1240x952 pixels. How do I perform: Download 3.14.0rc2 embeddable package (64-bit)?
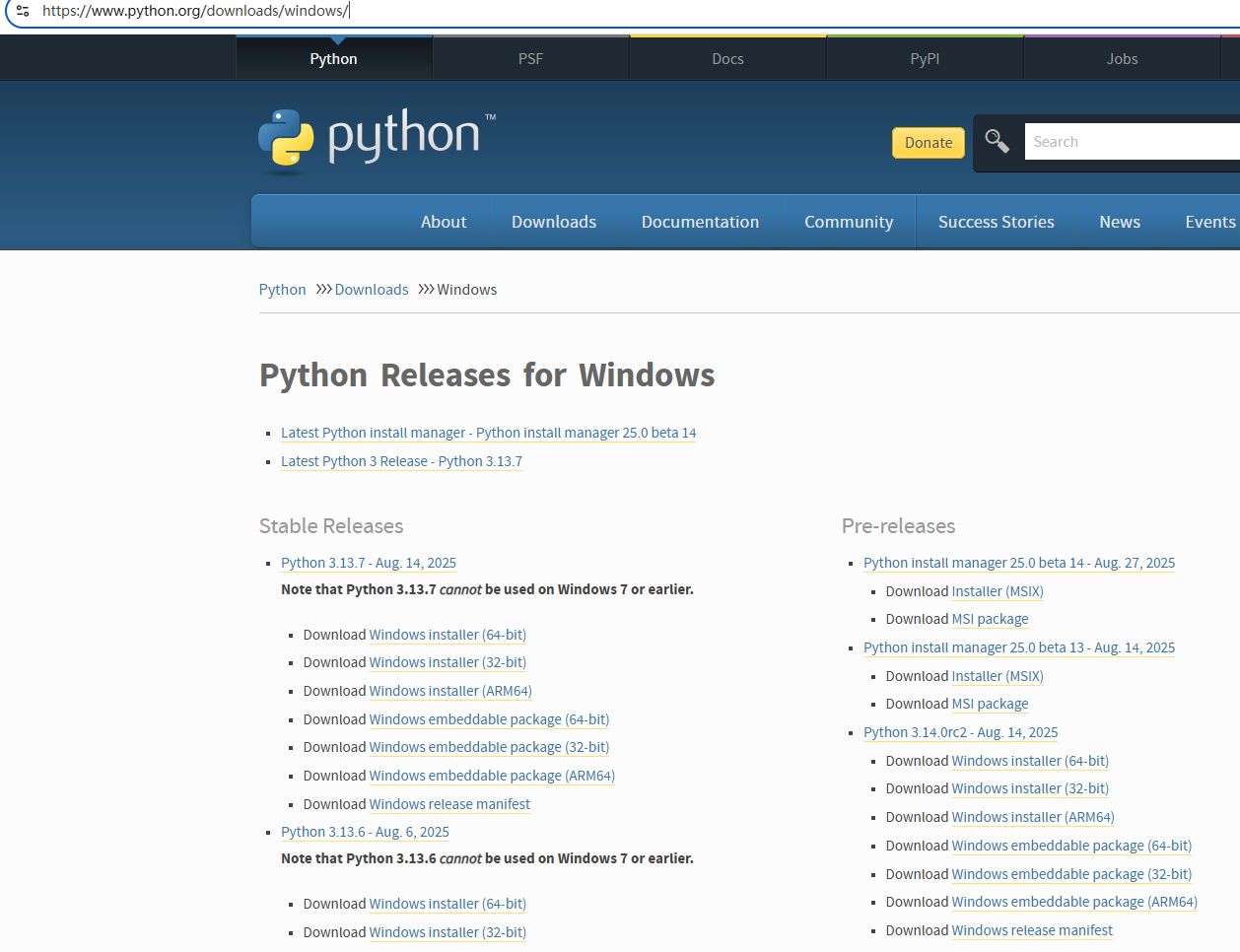(x=1071, y=846)
